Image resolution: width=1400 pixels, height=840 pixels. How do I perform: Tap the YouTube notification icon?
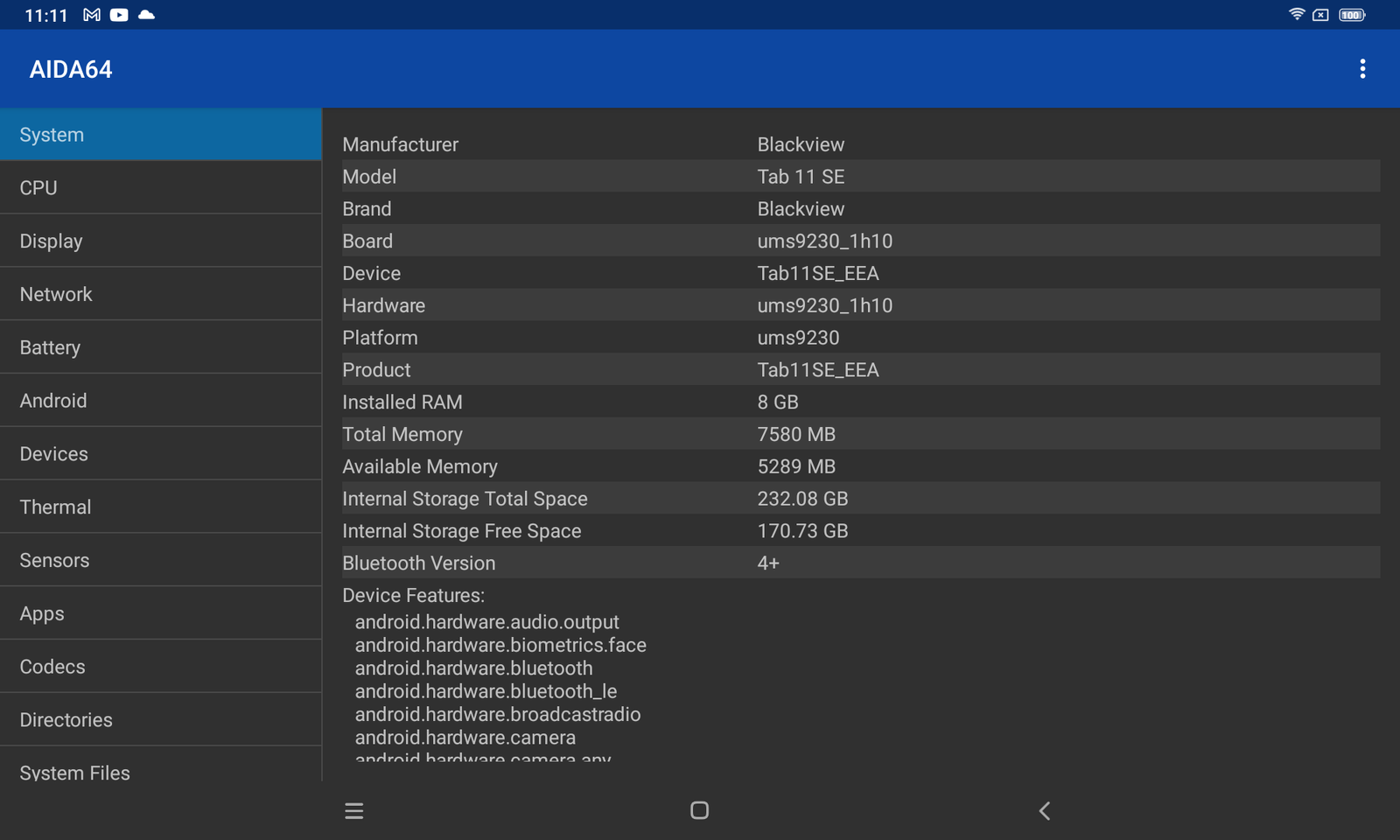(119, 15)
